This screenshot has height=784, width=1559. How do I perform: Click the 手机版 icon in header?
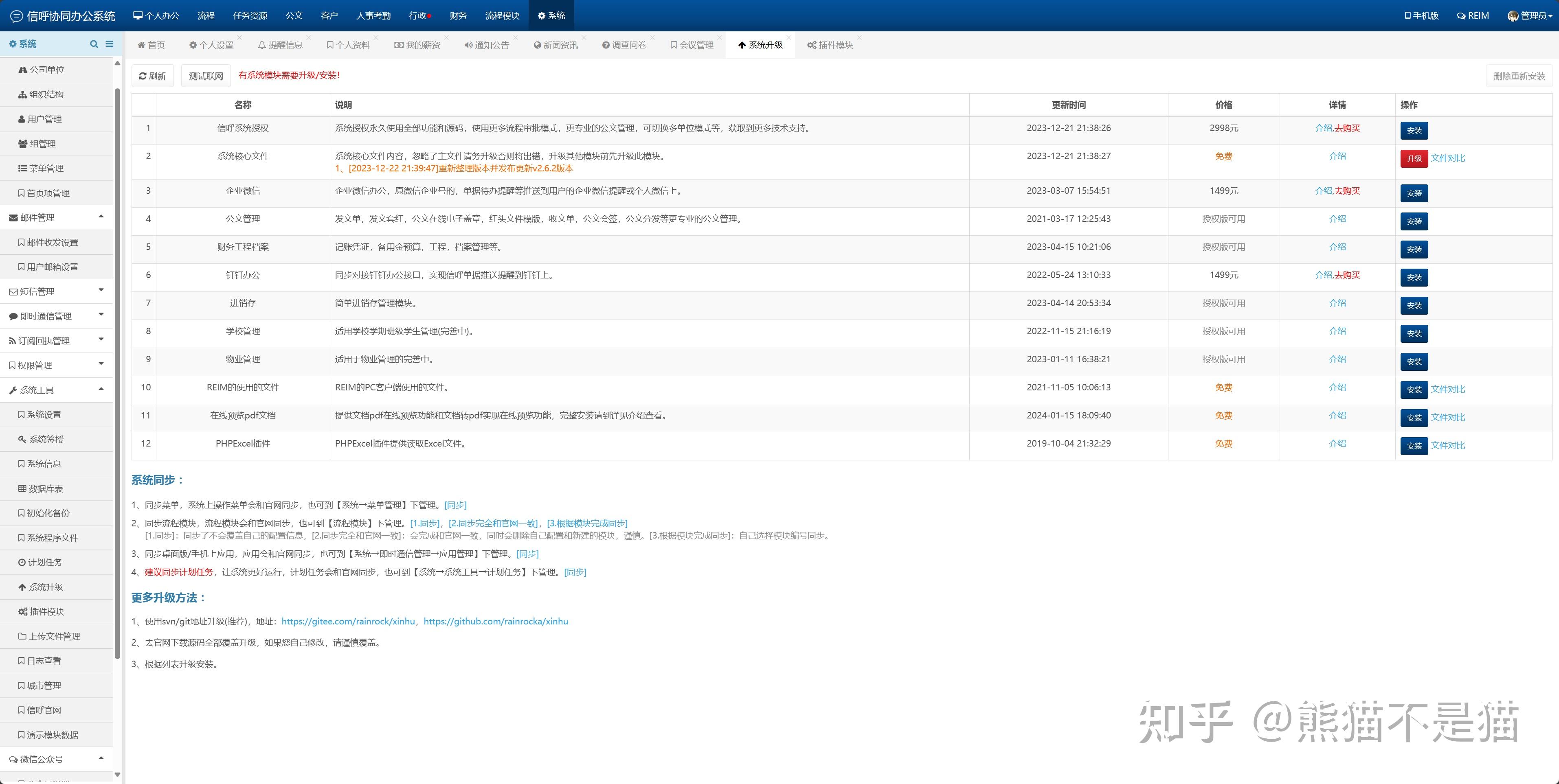pyautogui.click(x=1407, y=16)
